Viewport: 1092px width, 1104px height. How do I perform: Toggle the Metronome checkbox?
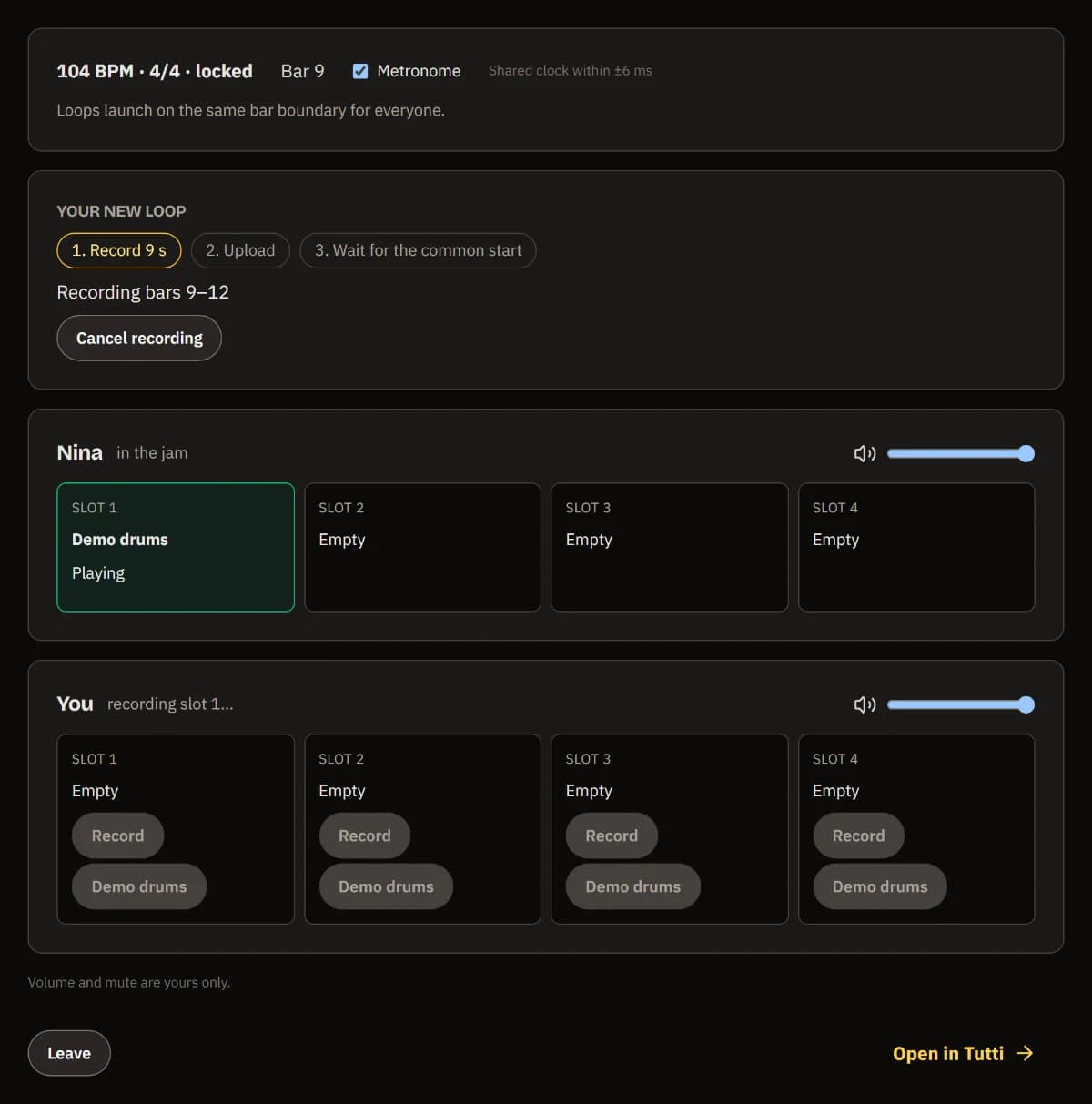360,71
